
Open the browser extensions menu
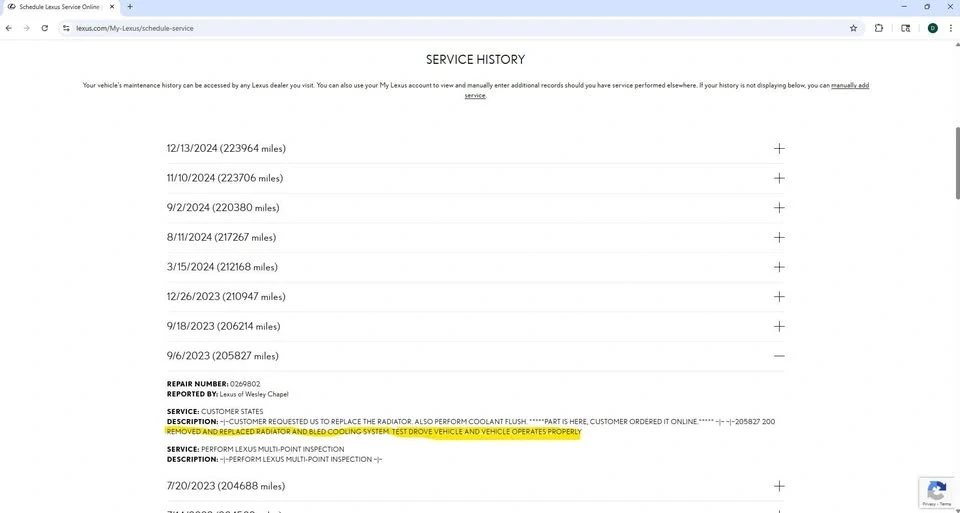pyautogui.click(x=879, y=28)
